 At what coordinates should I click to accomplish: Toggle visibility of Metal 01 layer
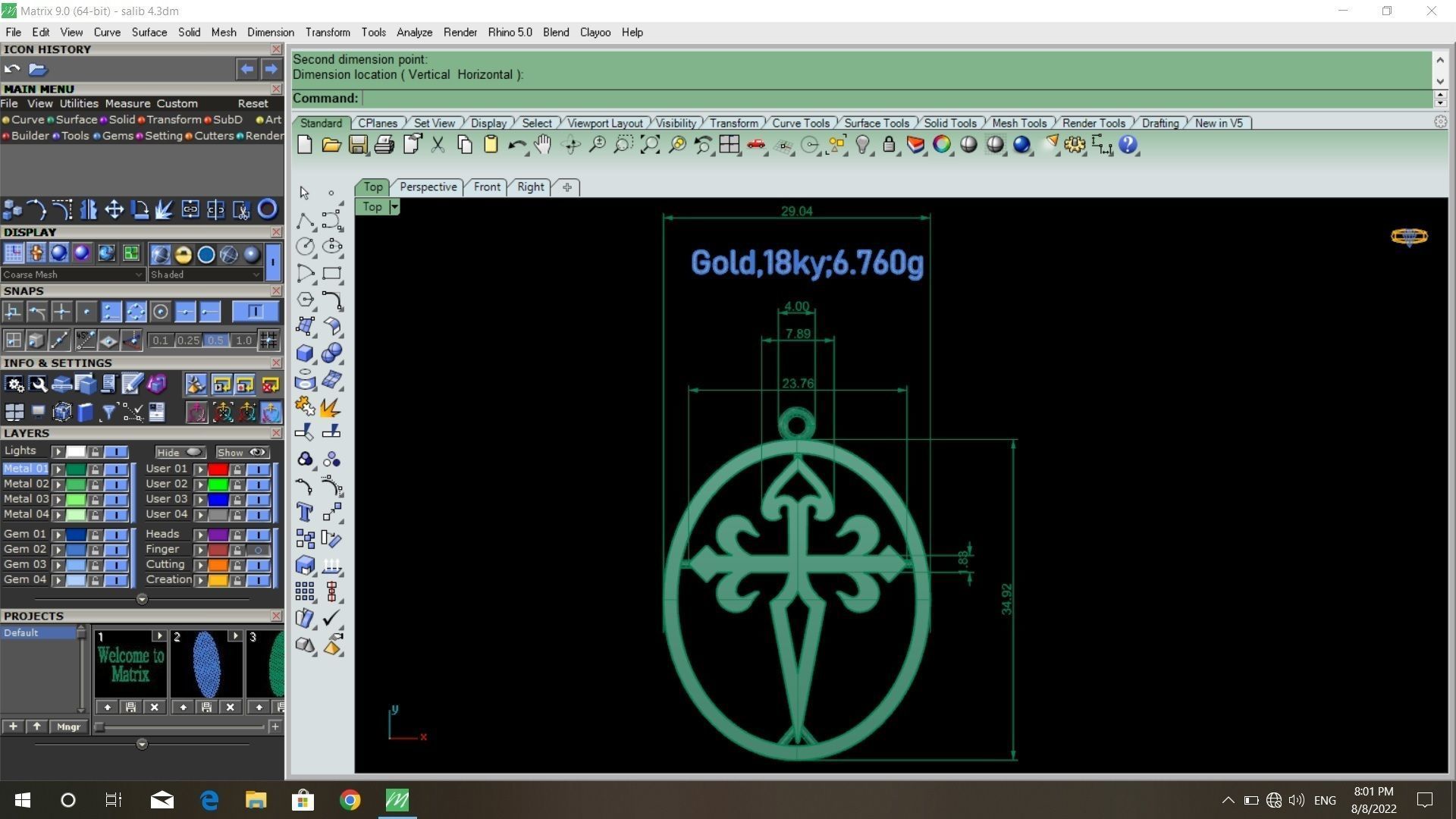[x=116, y=469]
